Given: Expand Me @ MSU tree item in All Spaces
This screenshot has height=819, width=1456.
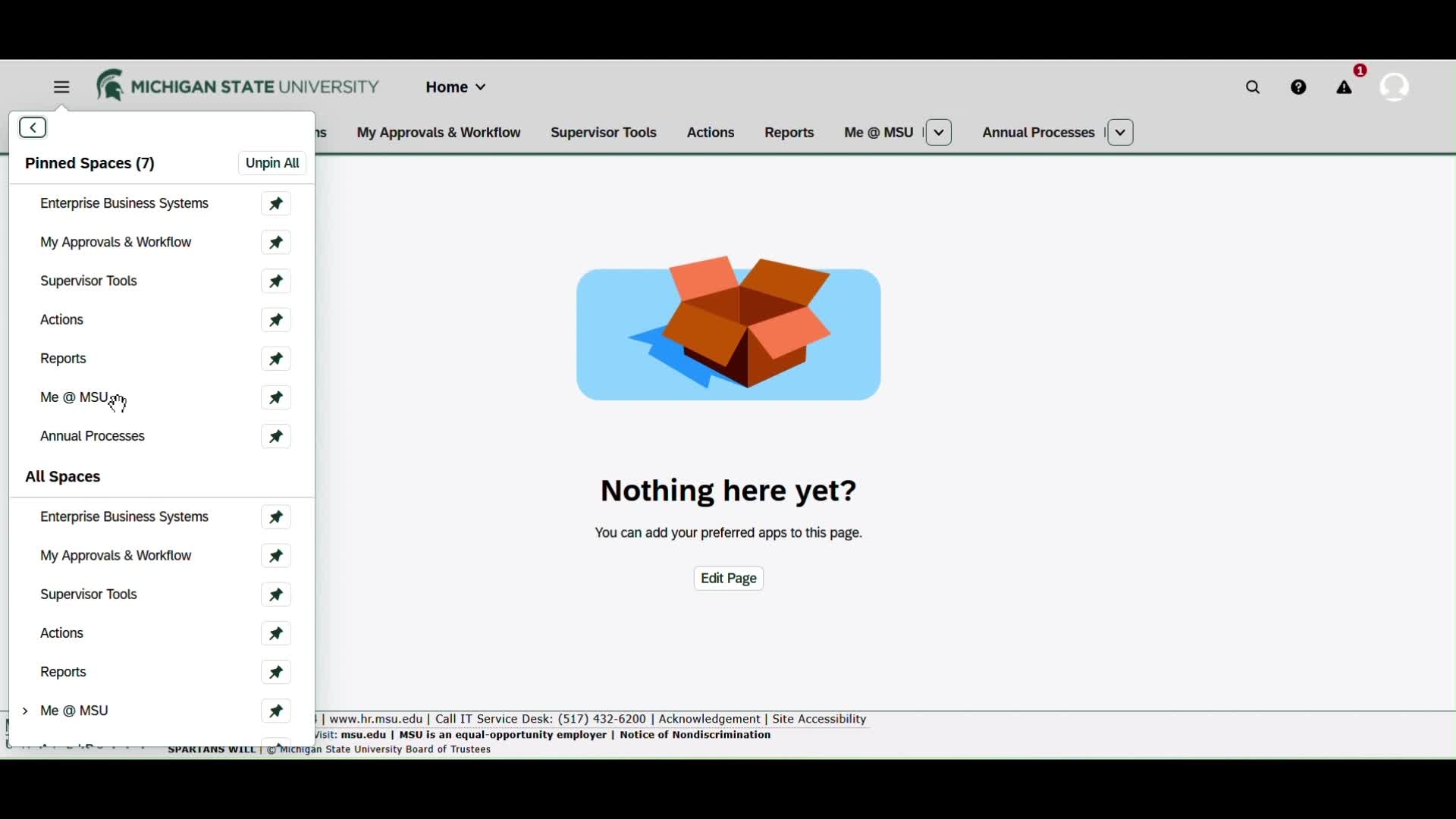Looking at the screenshot, I should click(x=26, y=713).
